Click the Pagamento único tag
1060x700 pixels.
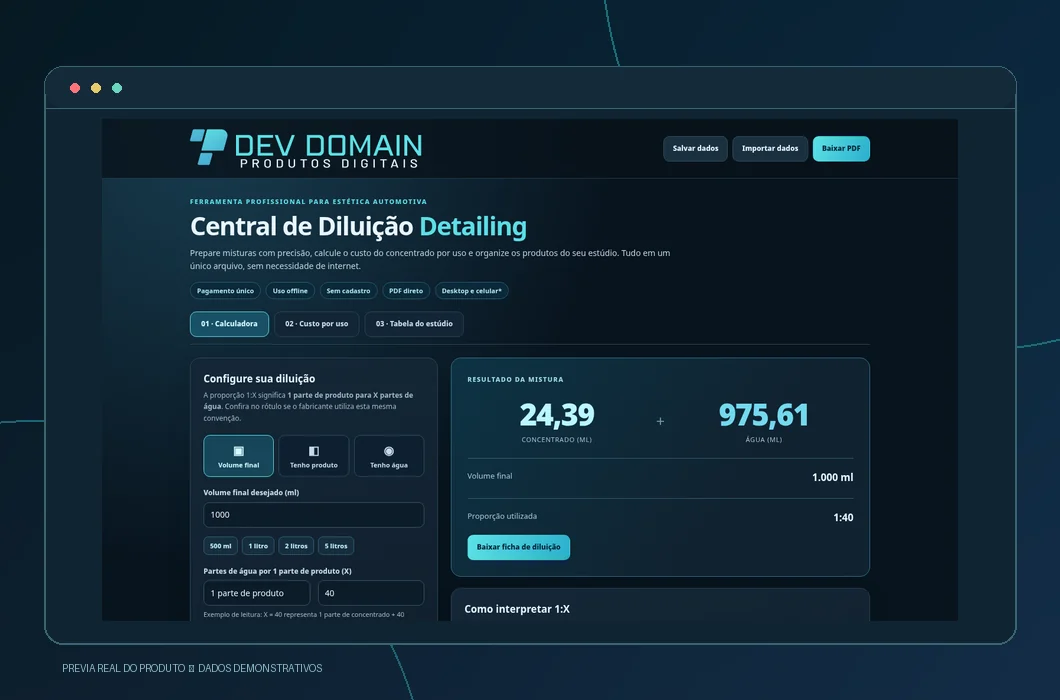[225, 291]
